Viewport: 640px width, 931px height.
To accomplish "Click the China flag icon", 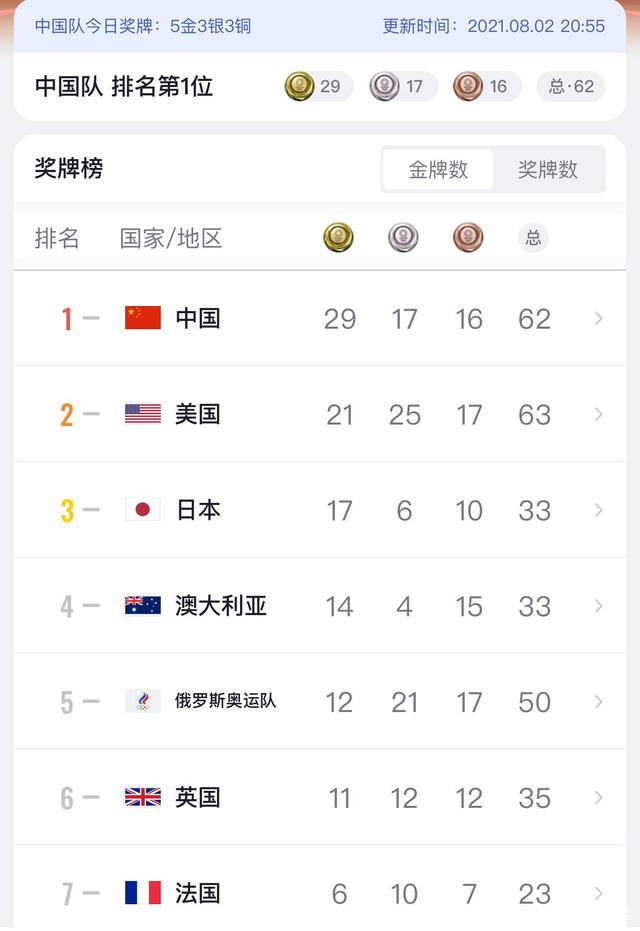I will click(x=141, y=317).
